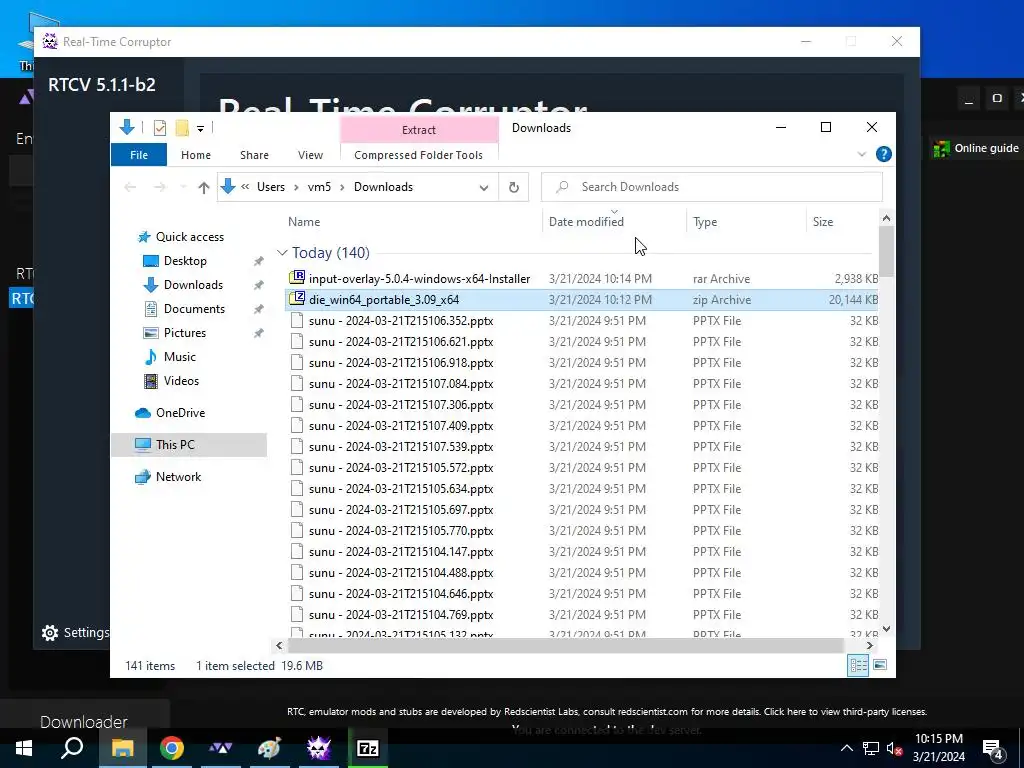This screenshot has height=768, width=1024.
Task: Select the Compressed Folder Tools tab
Action: (x=419, y=155)
